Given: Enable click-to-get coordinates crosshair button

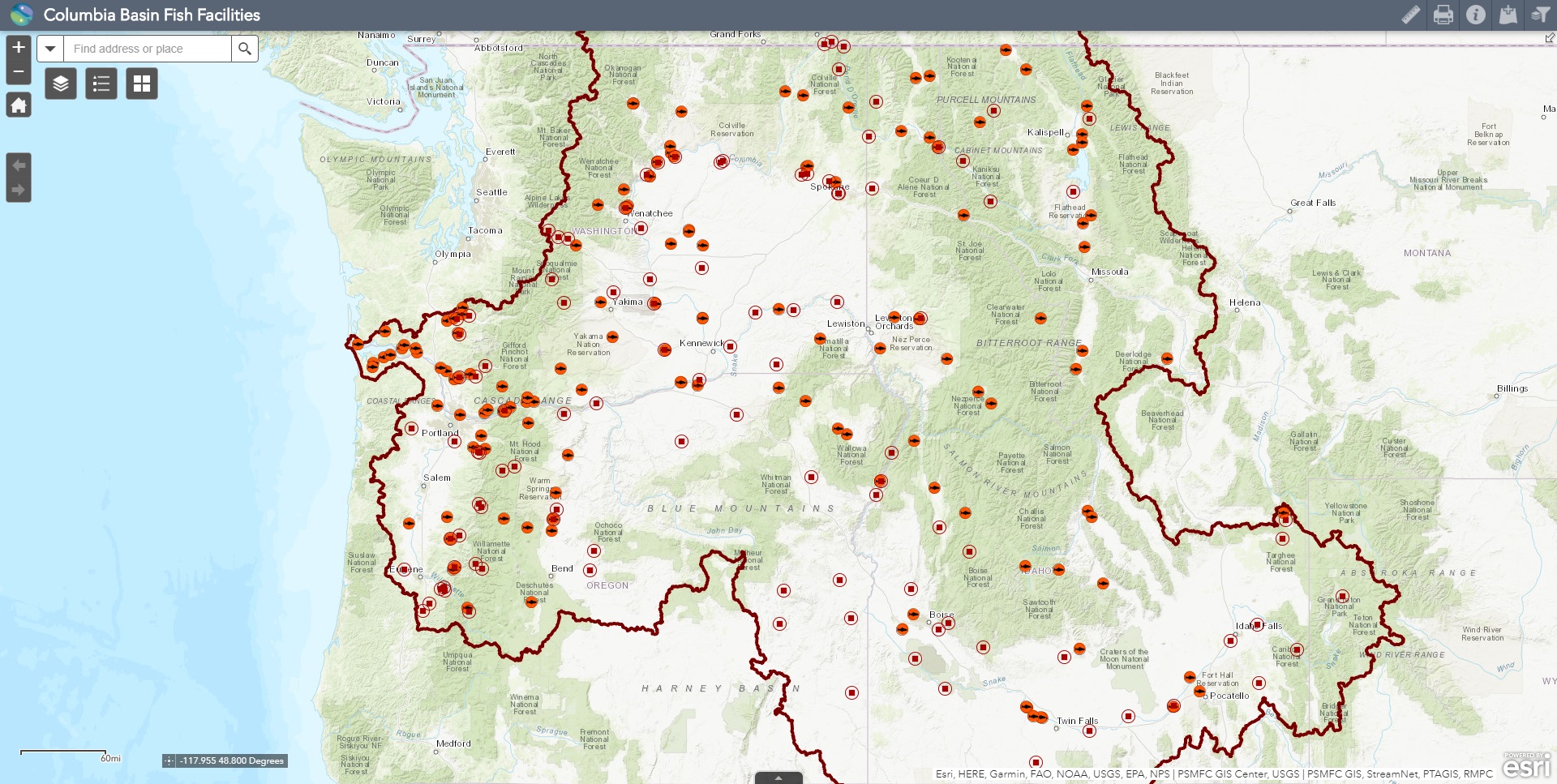Looking at the screenshot, I should click(x=169, y=760).
